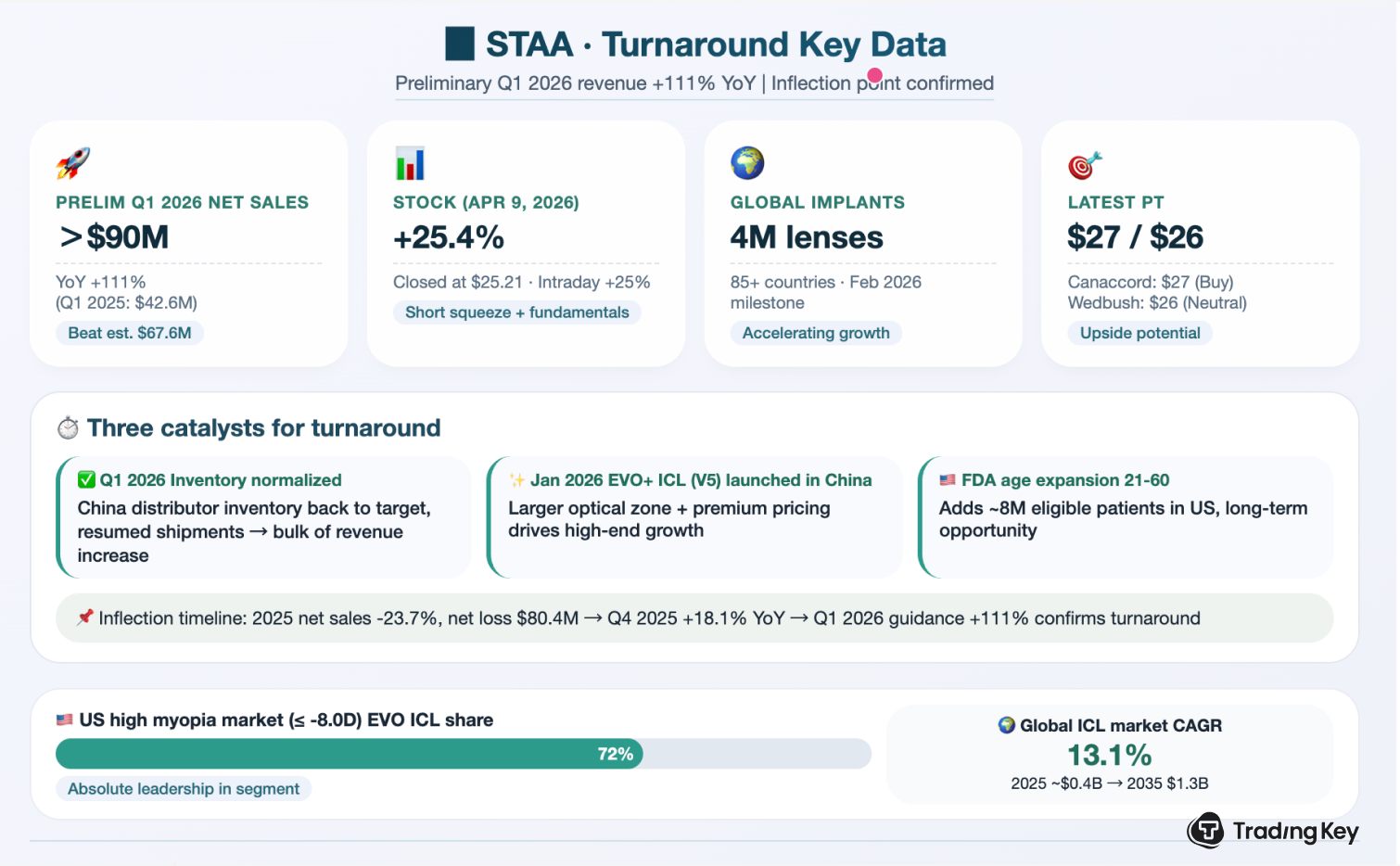Select the 'Upside potential' badge
Viewport: 1400px width, 866px height.
[x=1139, y=333]
